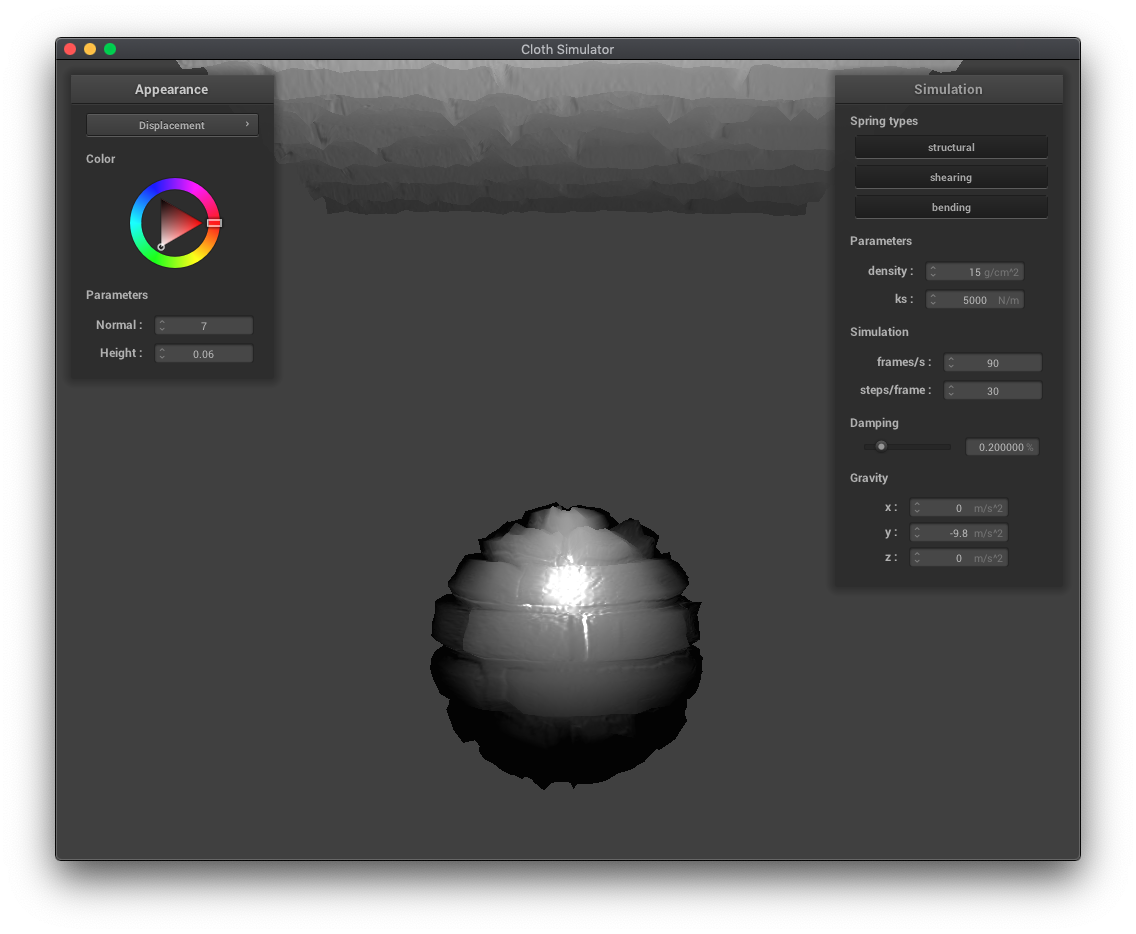Click the Height field stepper arrows
1136x934 pixels.
(162, 354)
